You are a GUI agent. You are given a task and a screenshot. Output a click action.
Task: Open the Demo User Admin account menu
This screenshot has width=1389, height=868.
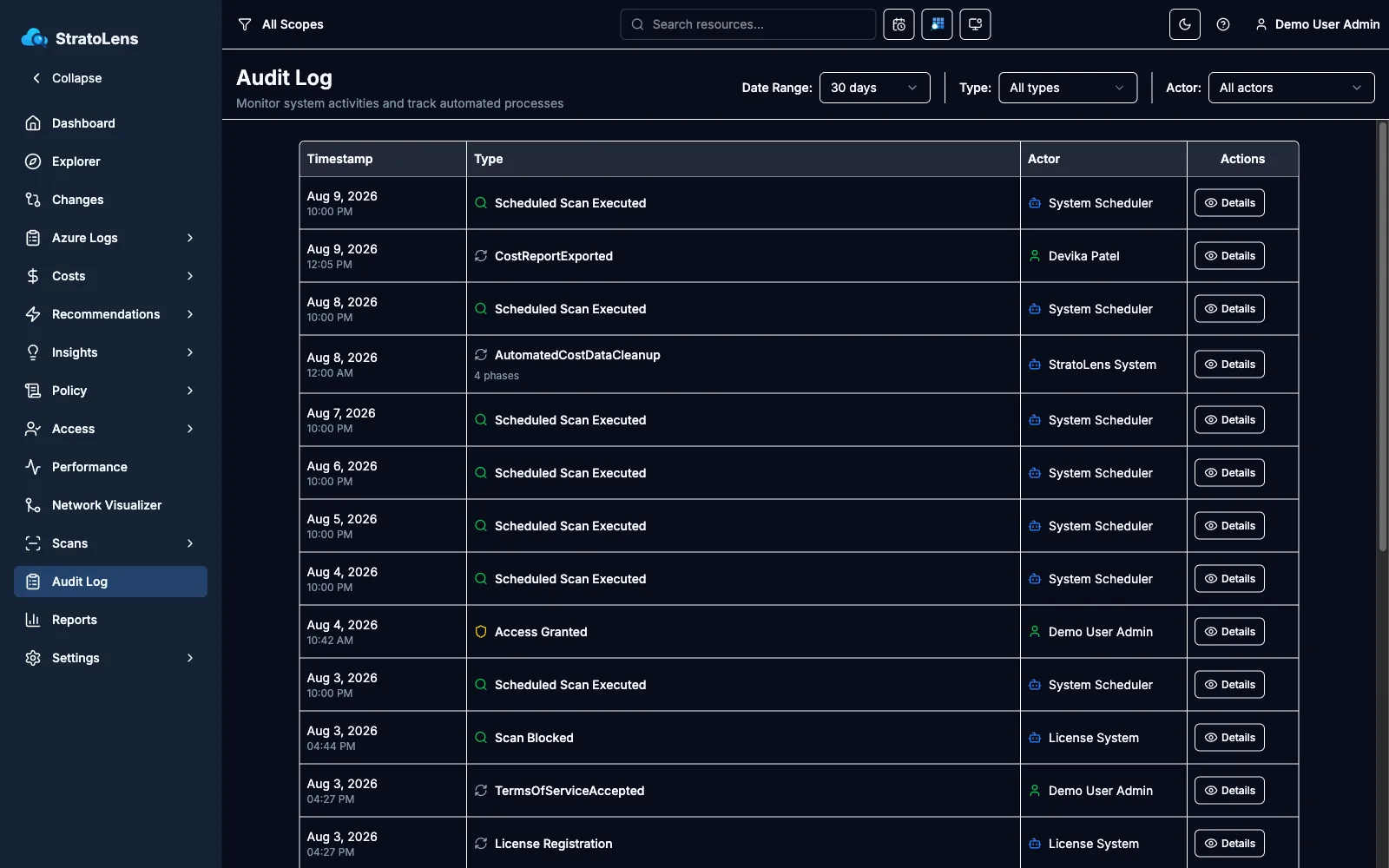(1317, 24)
